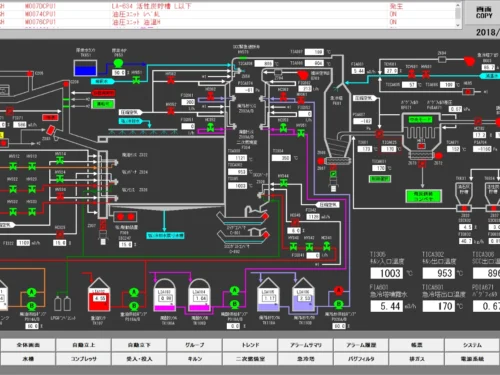Click alarm list scroll-down arrow
500x375 pixels.
[x=458, y=25]
